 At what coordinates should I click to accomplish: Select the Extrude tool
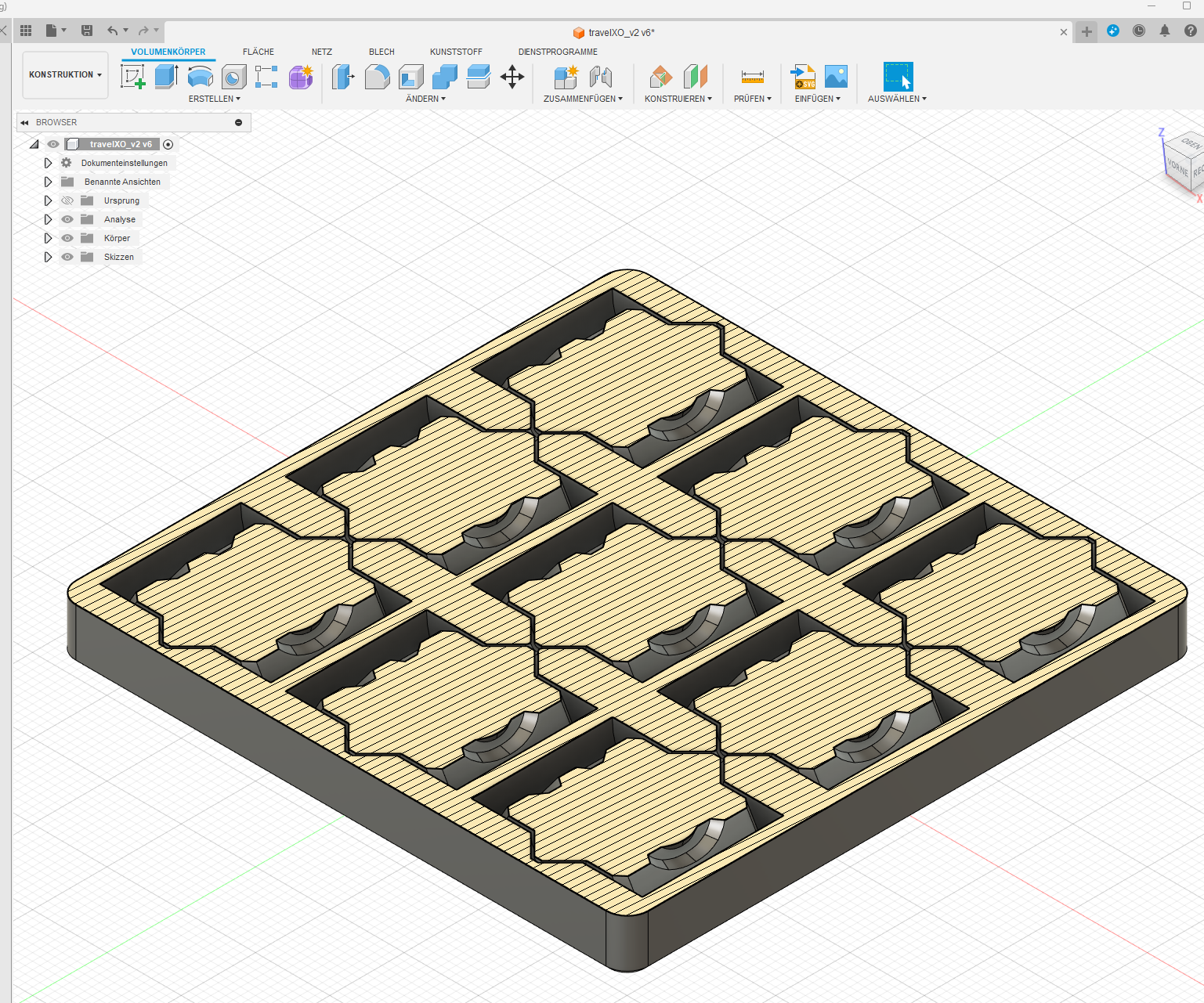click(166, 77)
